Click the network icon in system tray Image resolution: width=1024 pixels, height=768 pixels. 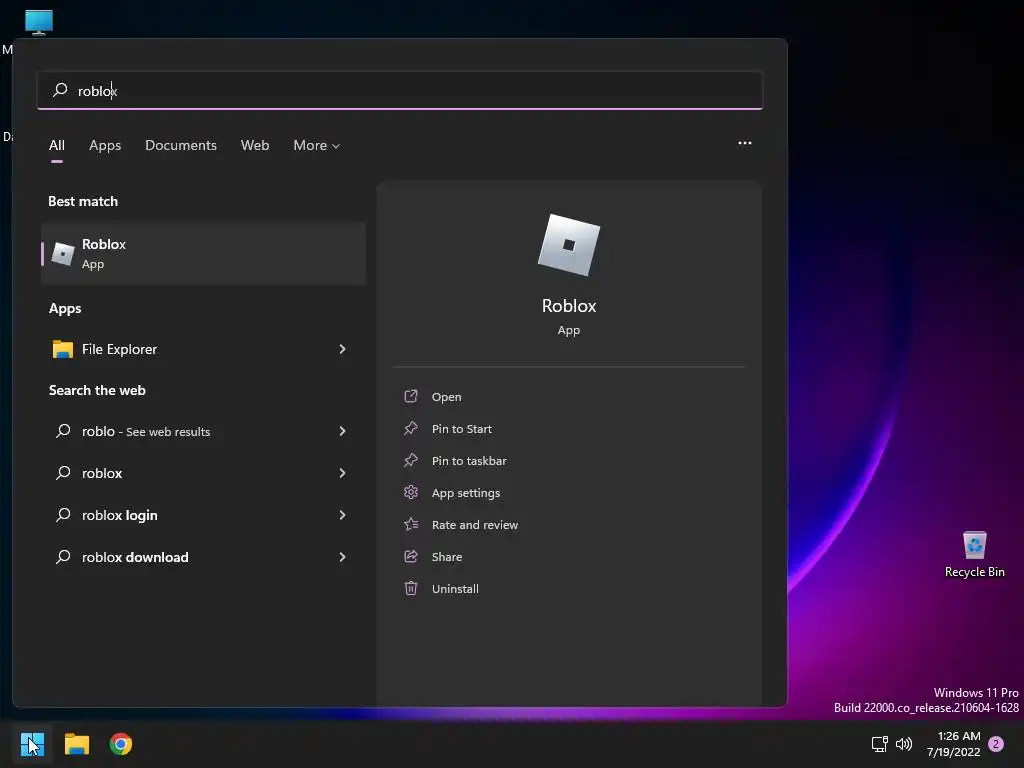tap(879, 744)
